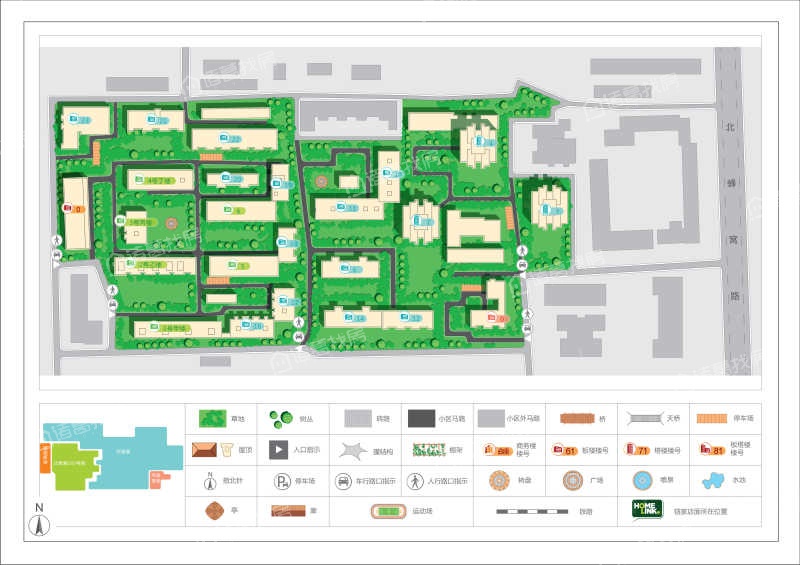
Task: Click the legend label text 入口指示
Action: click(x=307, y=450)
